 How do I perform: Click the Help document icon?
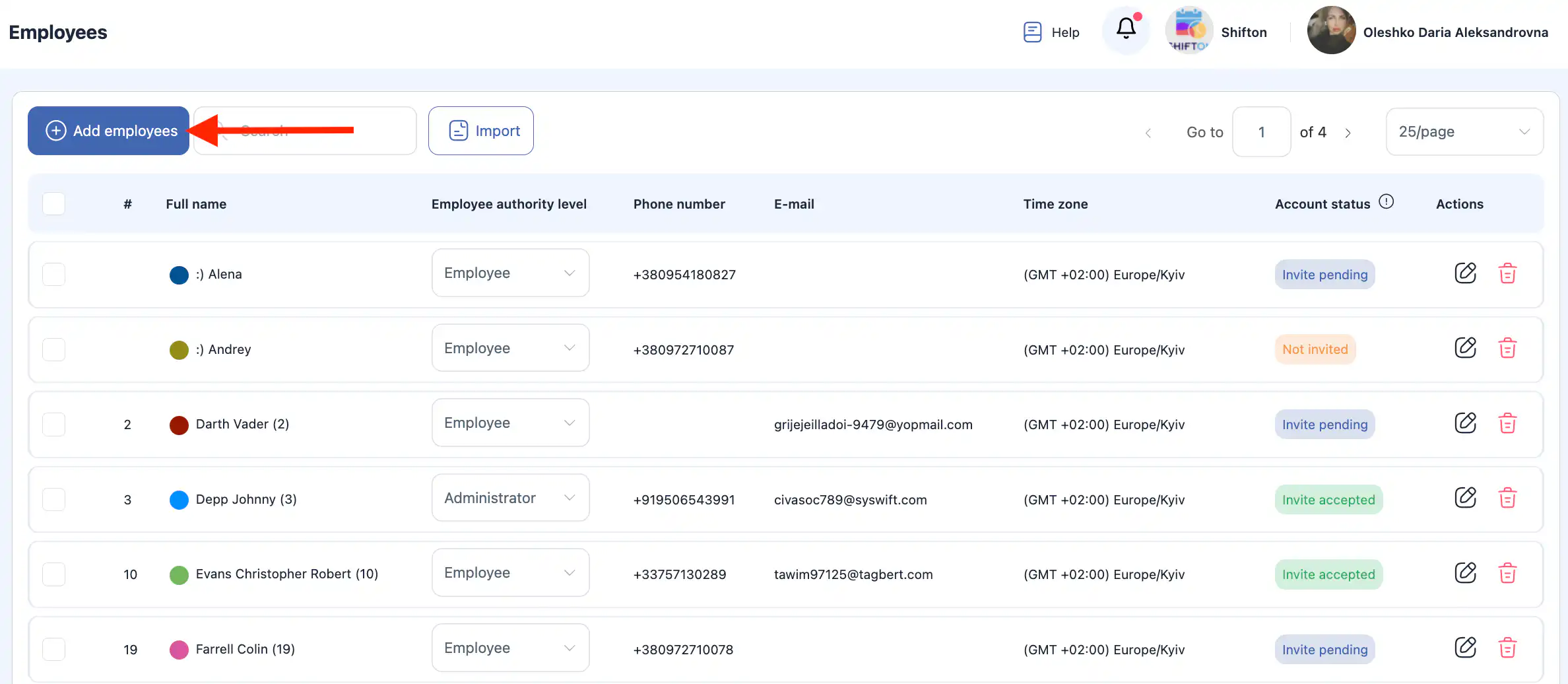click(1032, 32)
